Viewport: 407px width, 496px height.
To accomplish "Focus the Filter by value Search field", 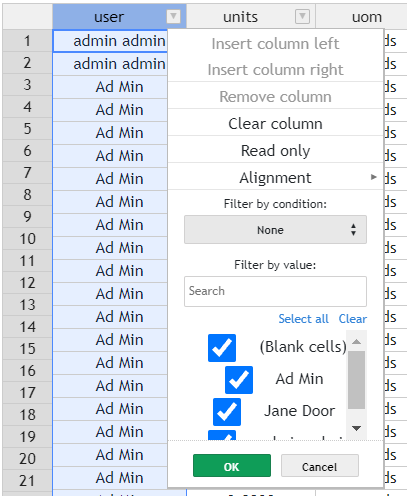I will point(275,291).
